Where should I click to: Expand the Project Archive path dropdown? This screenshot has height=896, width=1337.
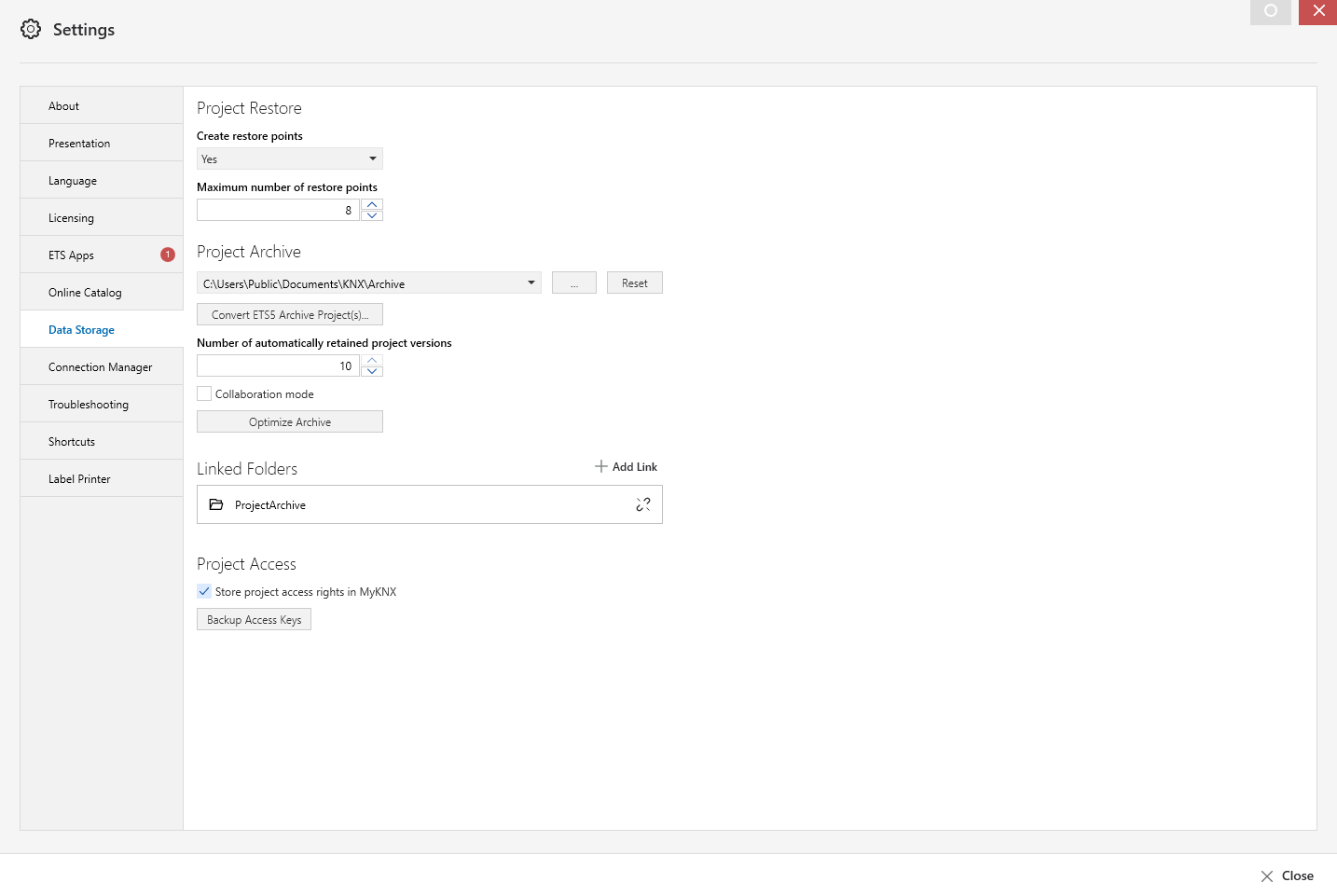(x=531, y=283)
